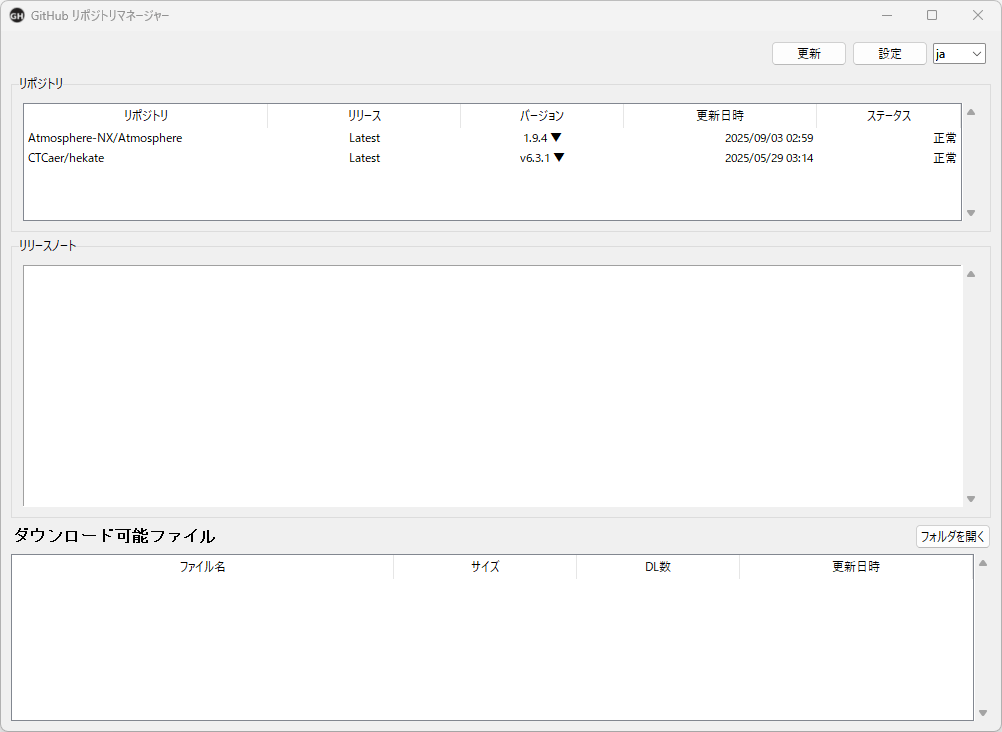The image size is (1002, 732).
Task: Click DL数 column header
Action: (x=658, y=567)
